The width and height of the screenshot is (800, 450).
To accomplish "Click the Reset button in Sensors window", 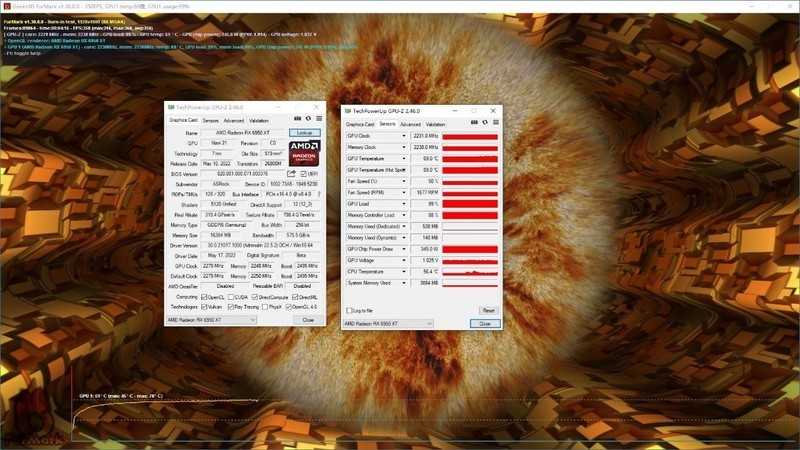I will tap(488, 310).
